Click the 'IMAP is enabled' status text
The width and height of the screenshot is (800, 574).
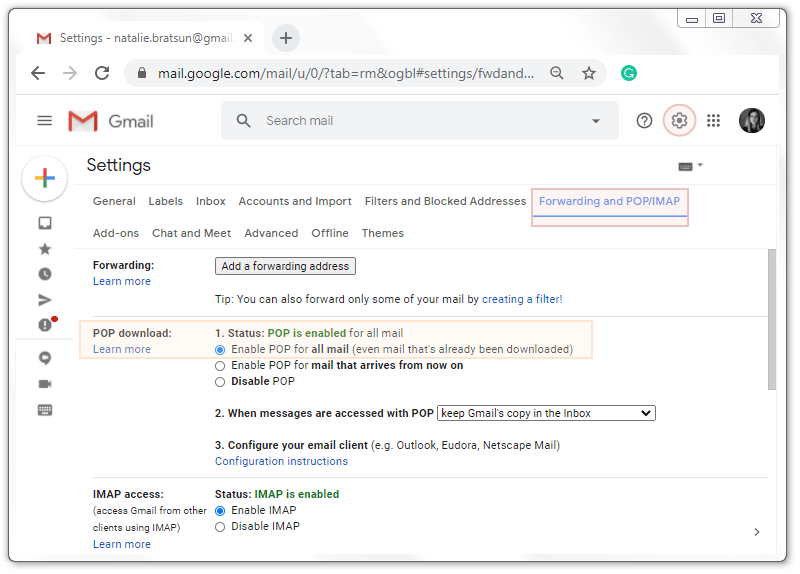click(296, 494)
